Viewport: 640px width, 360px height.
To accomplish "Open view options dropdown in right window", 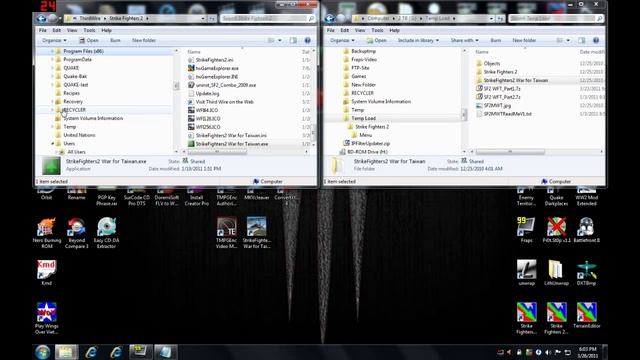I will (568, 40).
